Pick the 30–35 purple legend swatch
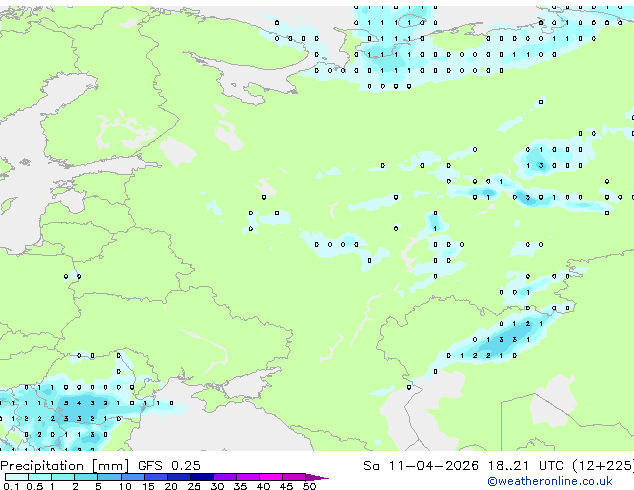The height and width of the screenshot is (490, 634). pos(225,477)
